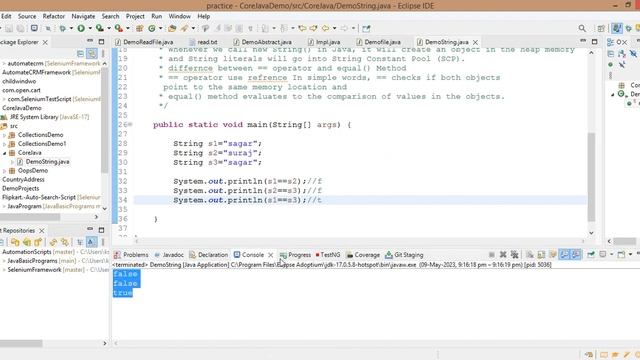Start debugging with the Debug bug icon

pos(62,28)
